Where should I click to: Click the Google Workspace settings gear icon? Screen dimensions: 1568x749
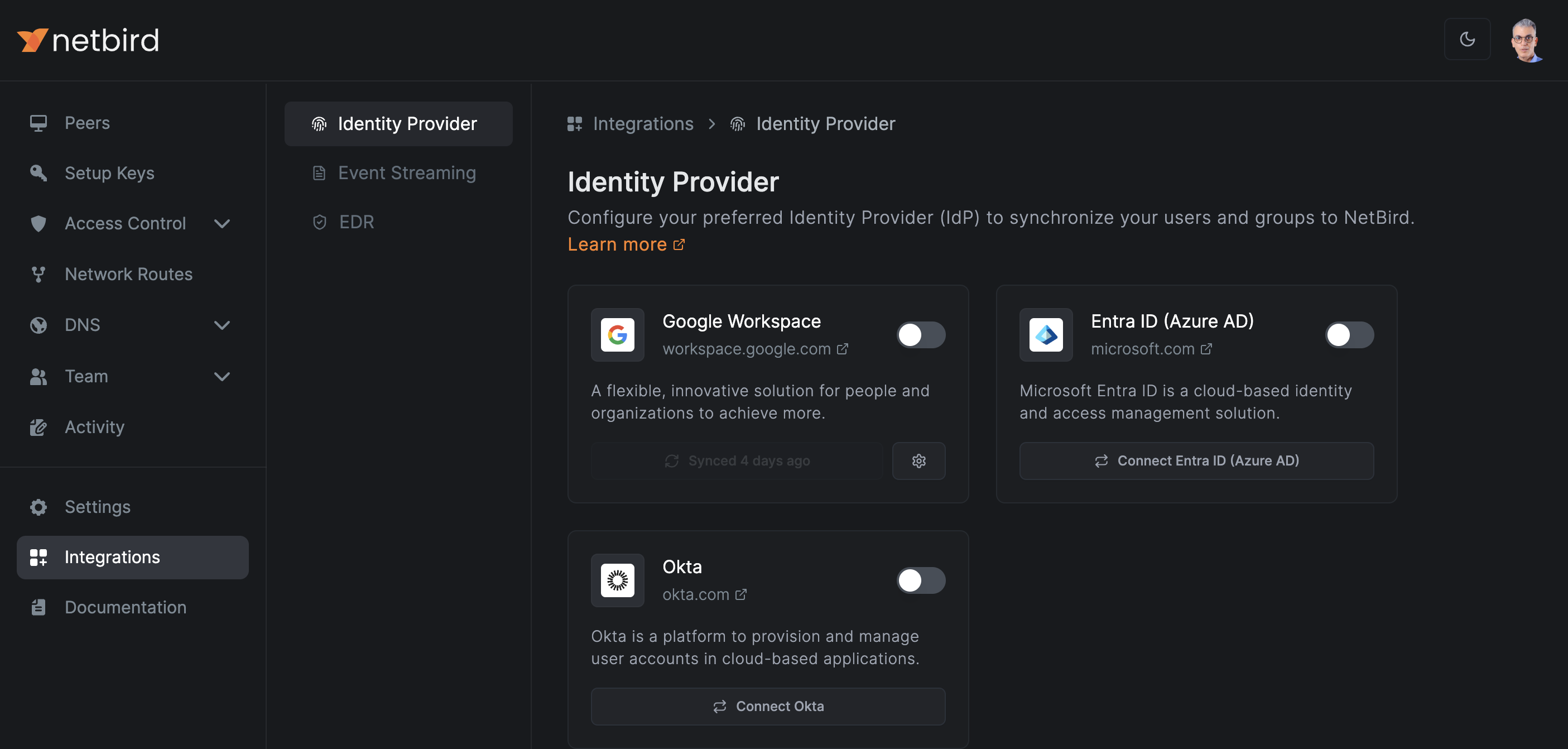[x=918, y=461]
